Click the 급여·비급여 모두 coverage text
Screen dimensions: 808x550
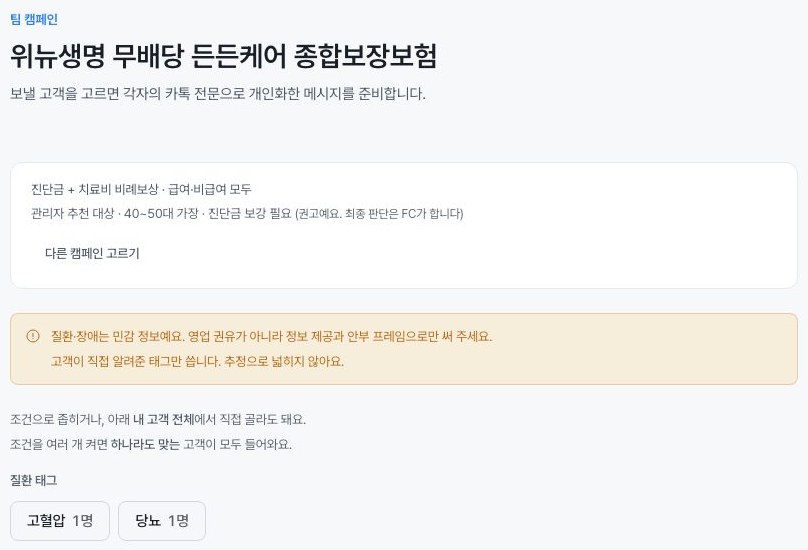click(x=210, y=189)
